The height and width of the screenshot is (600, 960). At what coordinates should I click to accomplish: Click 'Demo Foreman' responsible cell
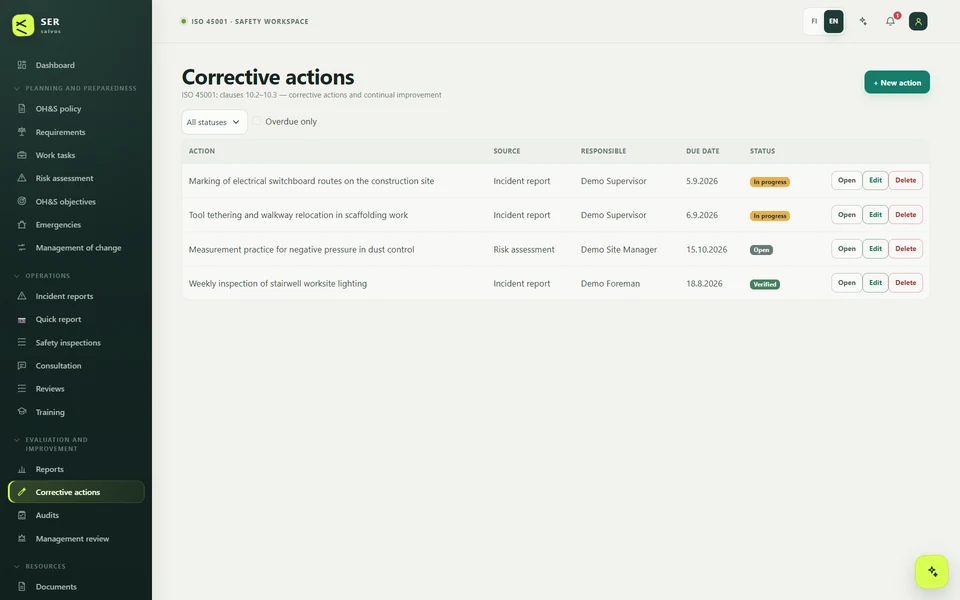point(610,283)
